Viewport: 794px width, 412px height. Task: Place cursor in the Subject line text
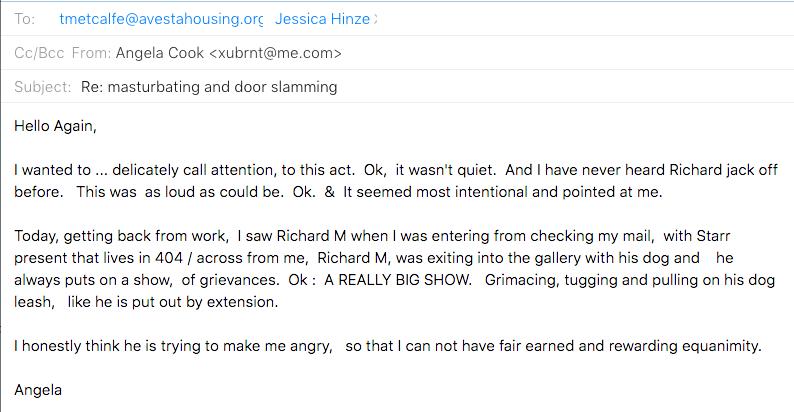coord(209,87)
